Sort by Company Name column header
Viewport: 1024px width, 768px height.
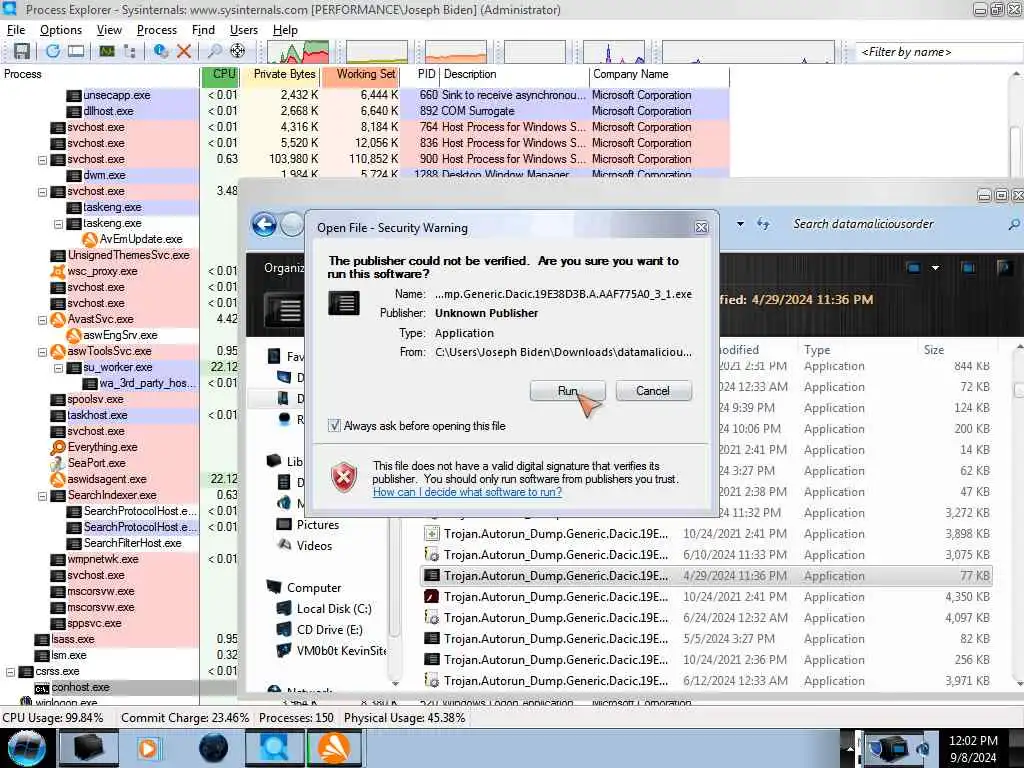(658, 74)
